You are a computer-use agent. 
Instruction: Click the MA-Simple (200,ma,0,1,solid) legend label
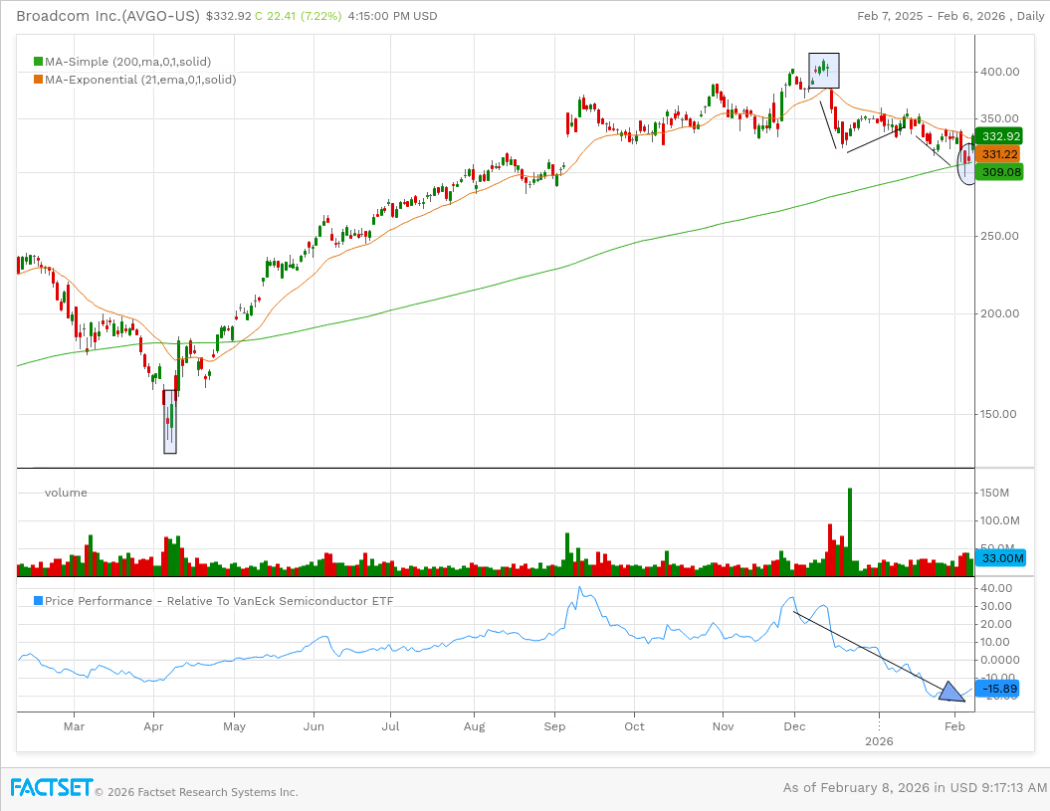pyautogui.click(x=128, y=62)
